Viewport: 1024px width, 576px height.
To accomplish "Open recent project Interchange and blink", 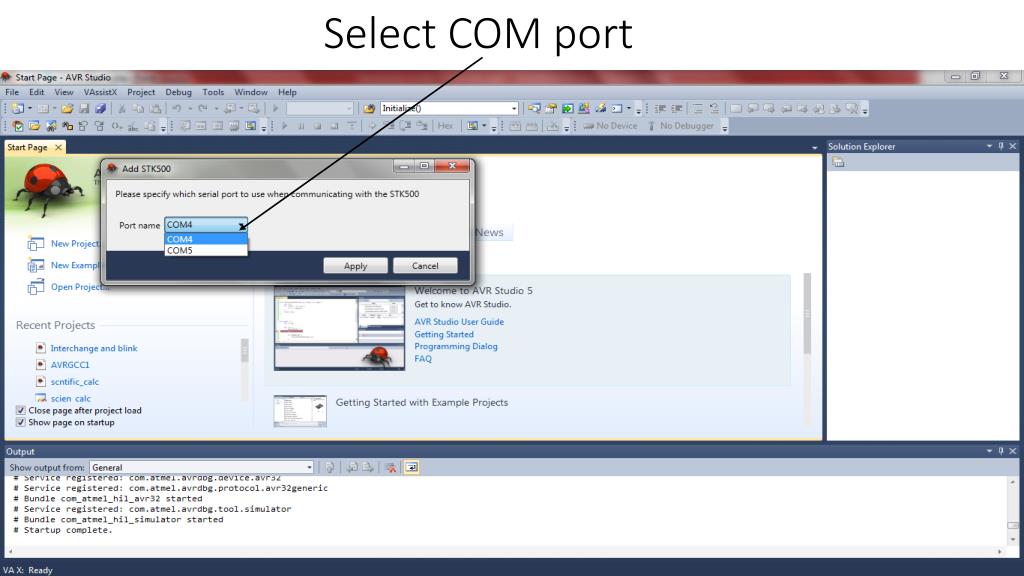I will coord(94,349).
